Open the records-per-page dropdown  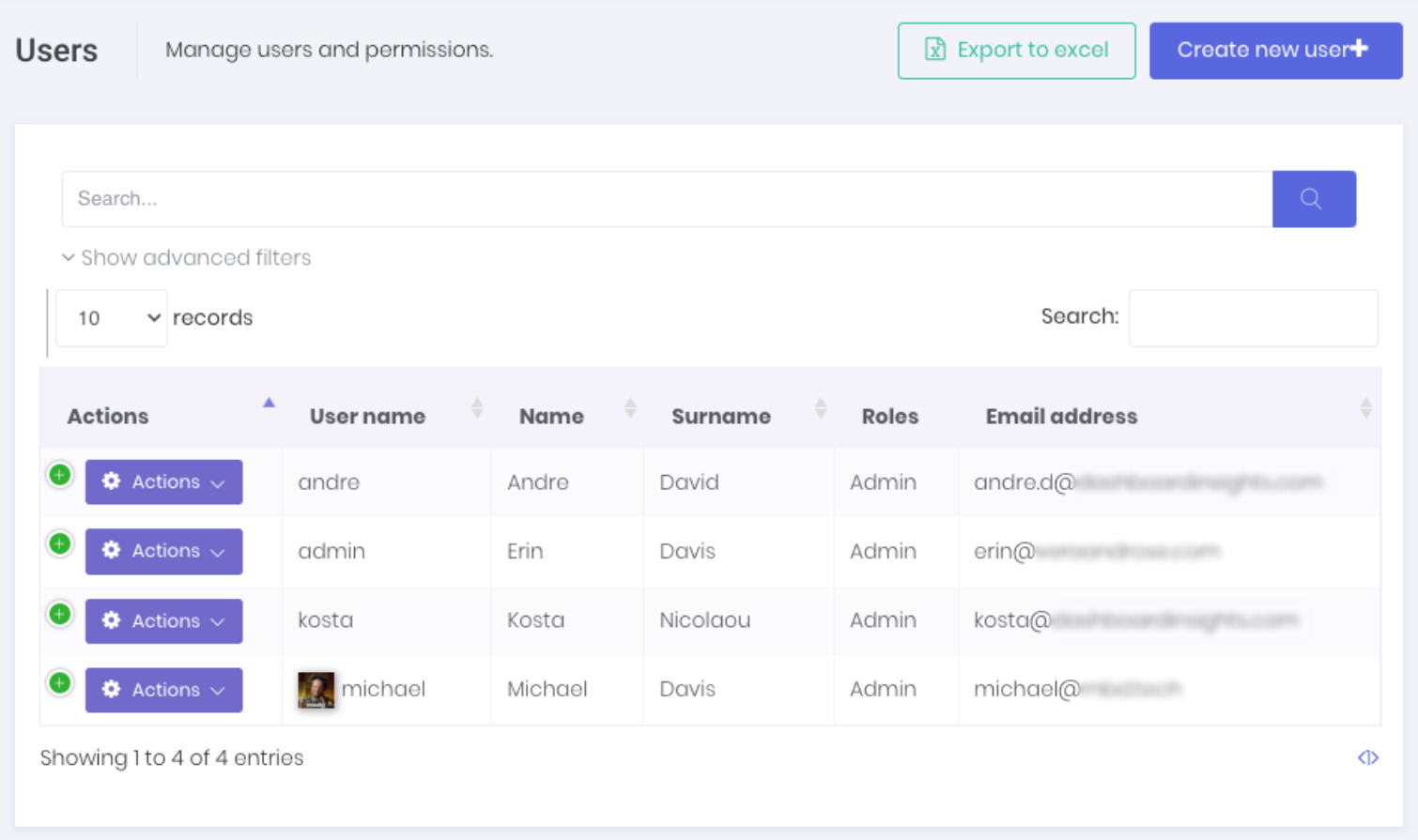tap(111, 318)
